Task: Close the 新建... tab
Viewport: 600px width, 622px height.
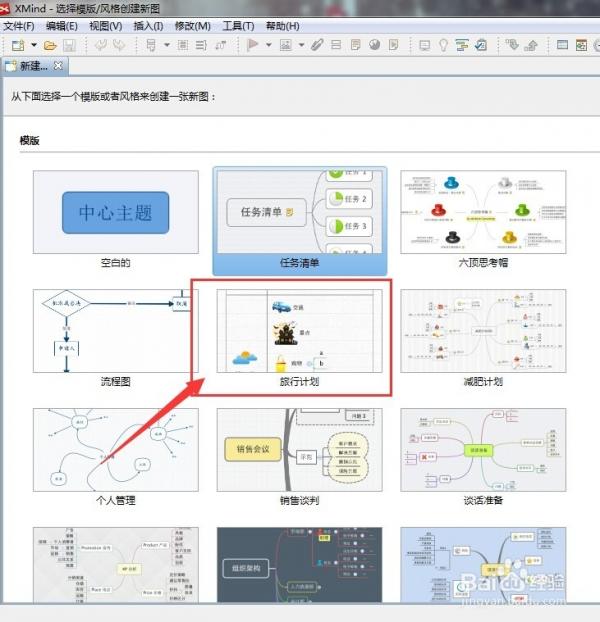Action: [x=58, y=65]
